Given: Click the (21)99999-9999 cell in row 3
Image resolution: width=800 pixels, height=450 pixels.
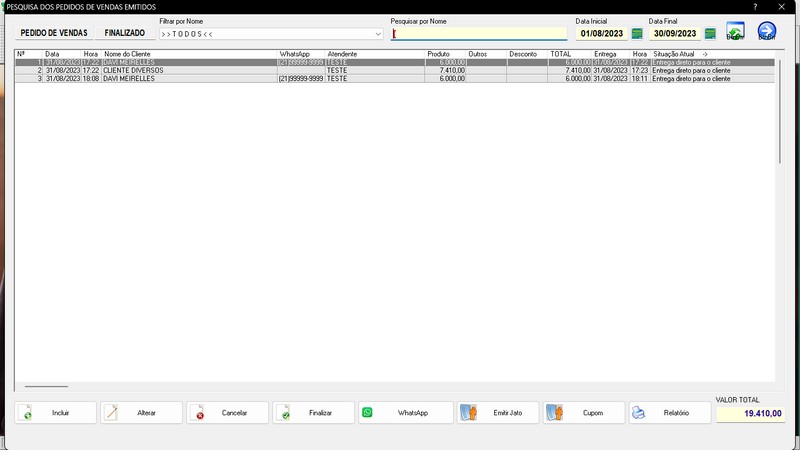Looking at the screenshot, I should point(301,79).
